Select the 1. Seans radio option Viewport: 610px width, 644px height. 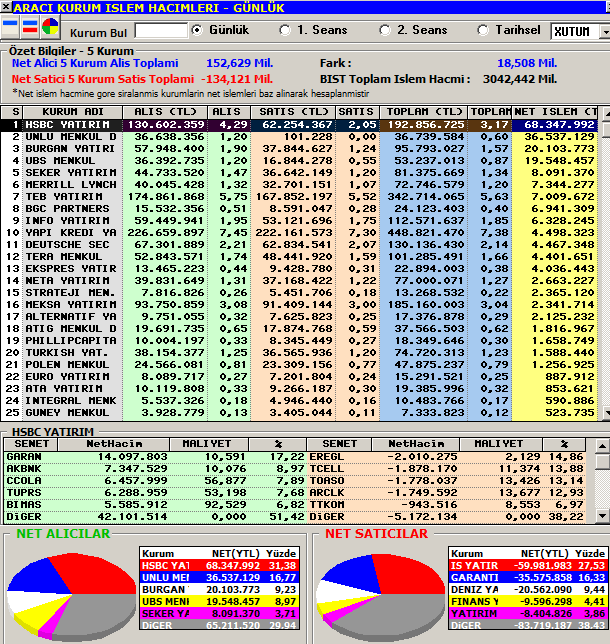[x=285, y=30]
